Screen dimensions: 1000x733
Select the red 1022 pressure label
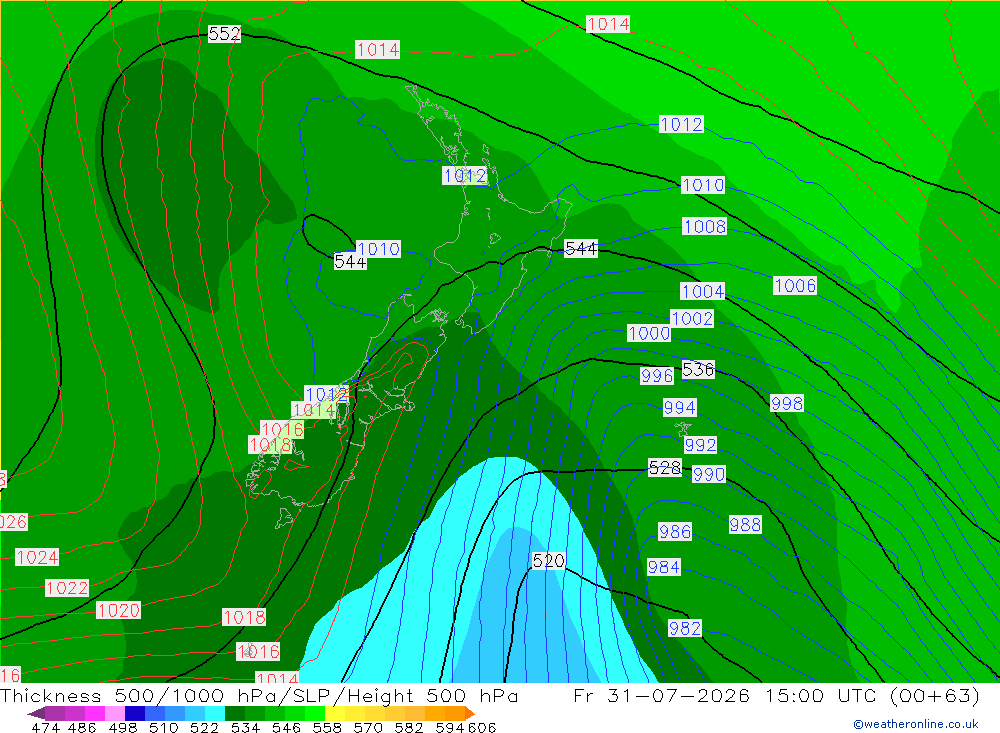[66, 588]
